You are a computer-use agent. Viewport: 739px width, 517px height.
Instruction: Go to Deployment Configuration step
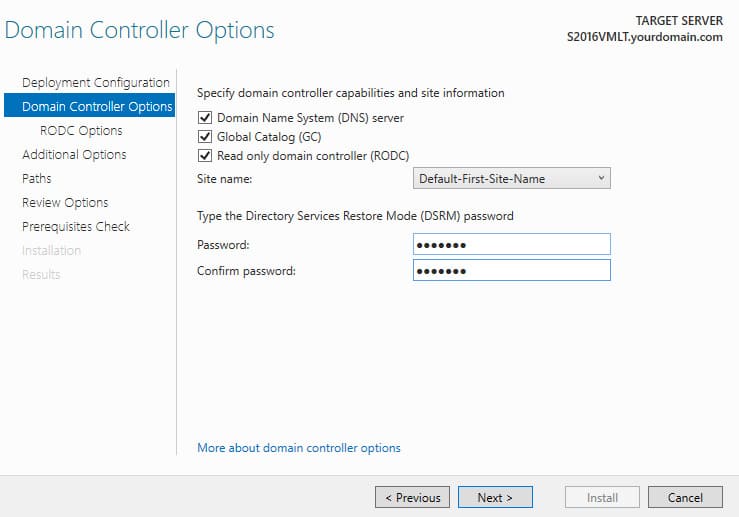96,82
